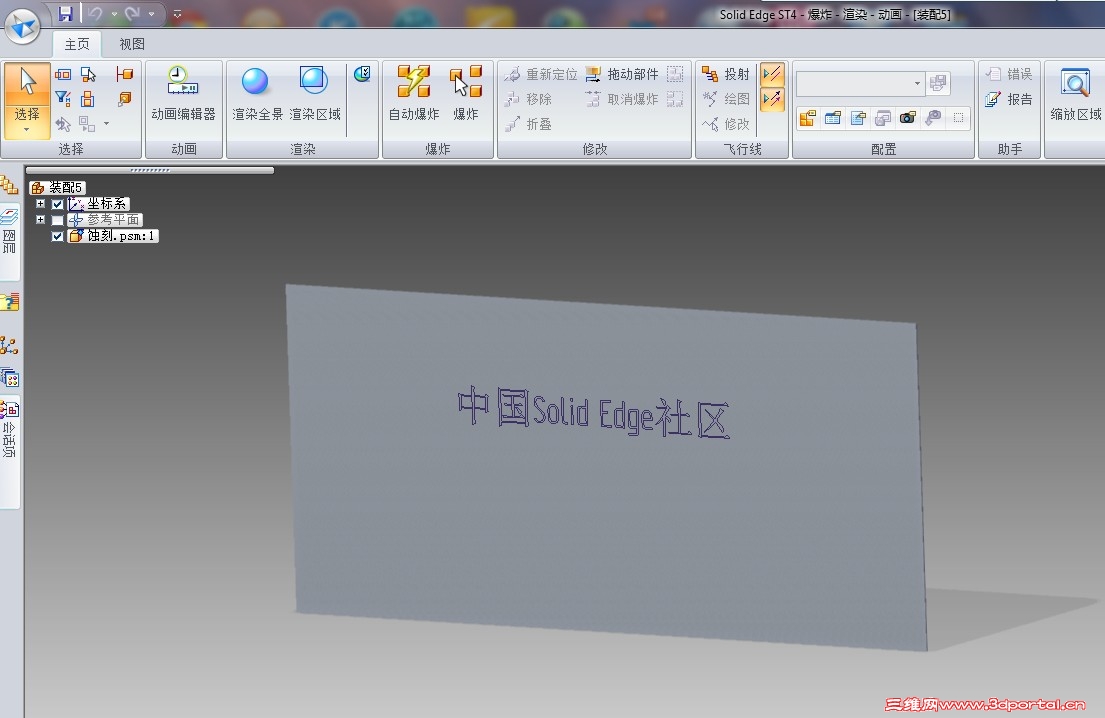The width and height of the screenshot is (1105, 718).
Task: Click 自动爆炸 auto explode button
Action: click(x=414, y=93)
